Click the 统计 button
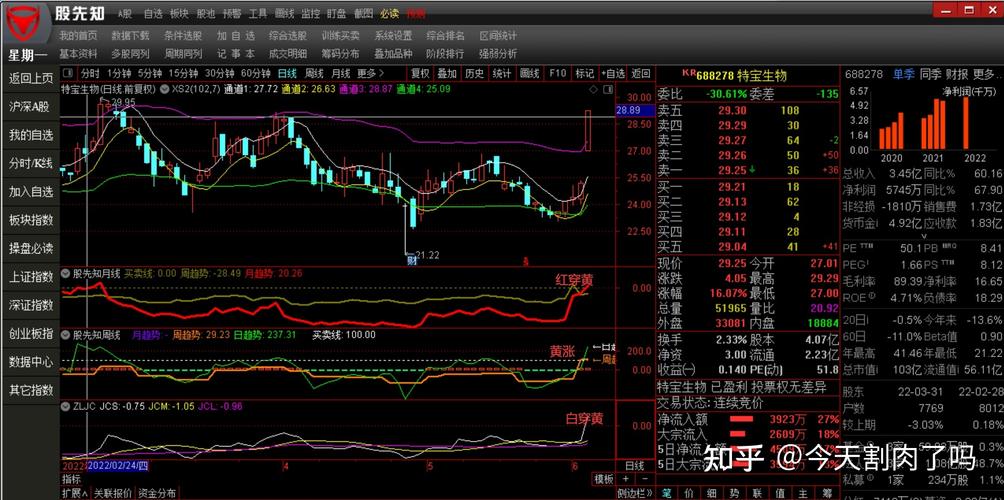 click(x=502, y=73)
